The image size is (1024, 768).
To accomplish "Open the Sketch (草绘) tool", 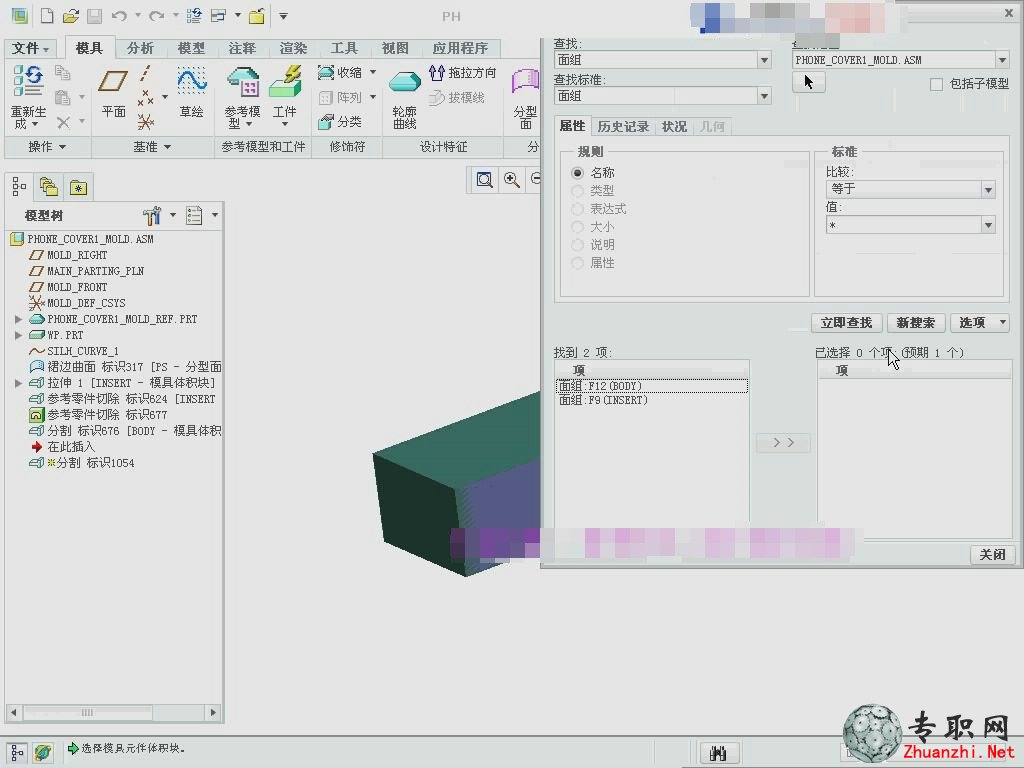I will [191, 93].
